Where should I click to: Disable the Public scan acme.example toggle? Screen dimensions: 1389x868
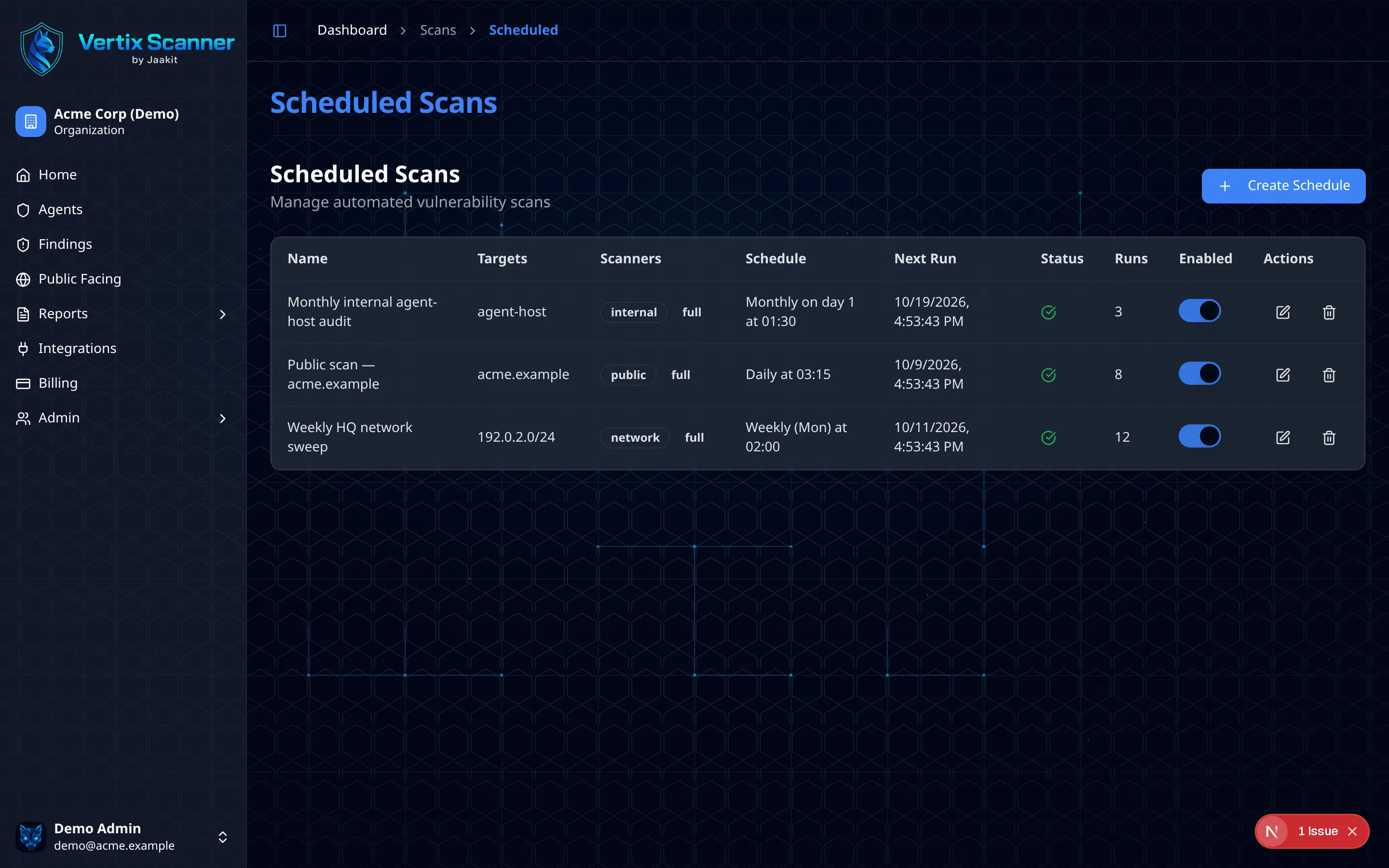1199,374
